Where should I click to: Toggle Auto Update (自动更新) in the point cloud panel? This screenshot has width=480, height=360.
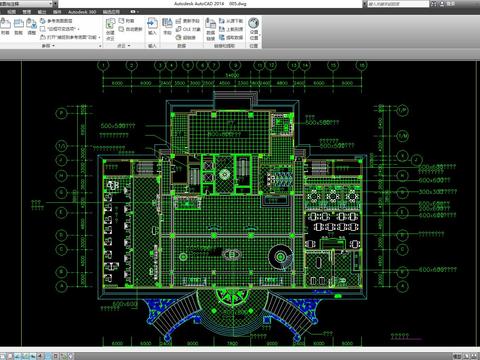click(x=130, y=29)
